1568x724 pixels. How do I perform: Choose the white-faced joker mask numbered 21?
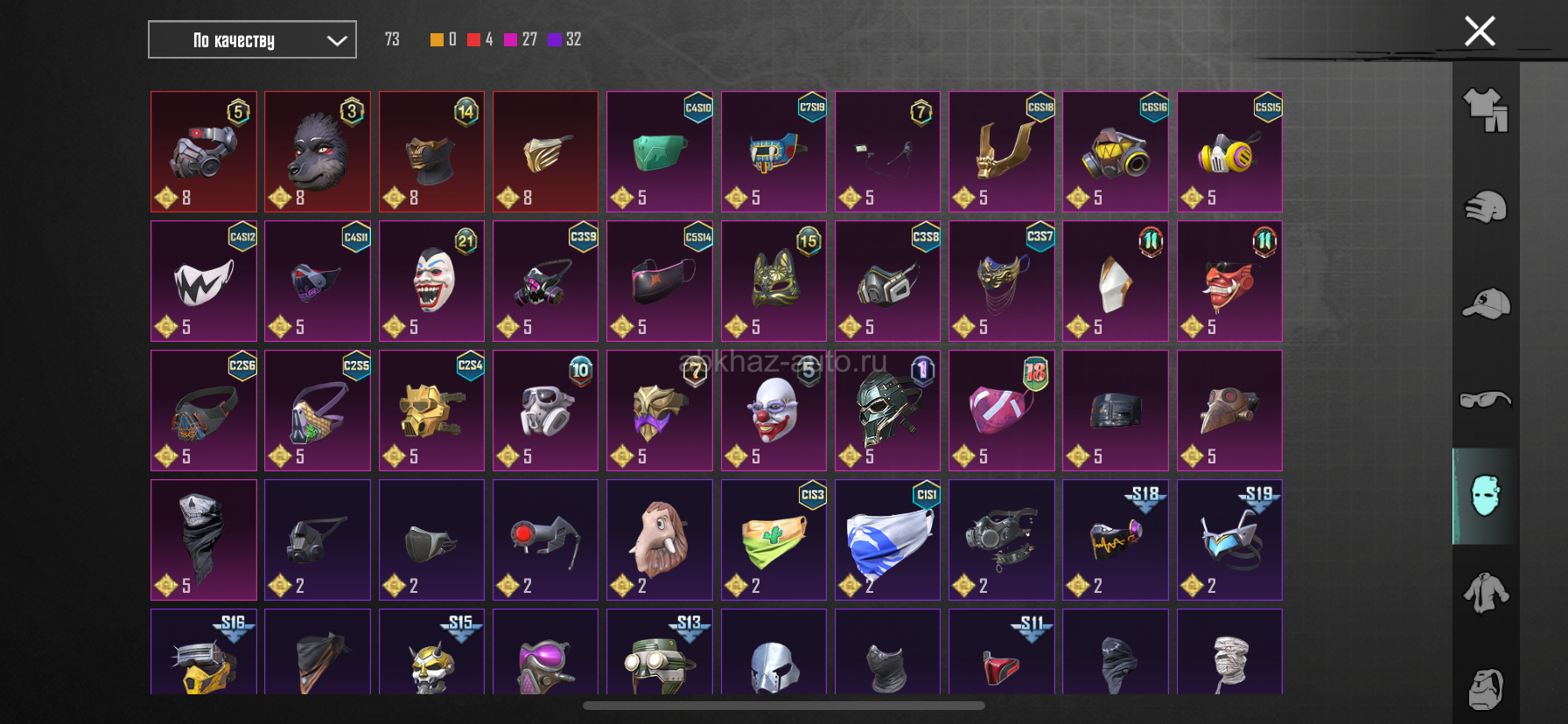pos(431,281)
